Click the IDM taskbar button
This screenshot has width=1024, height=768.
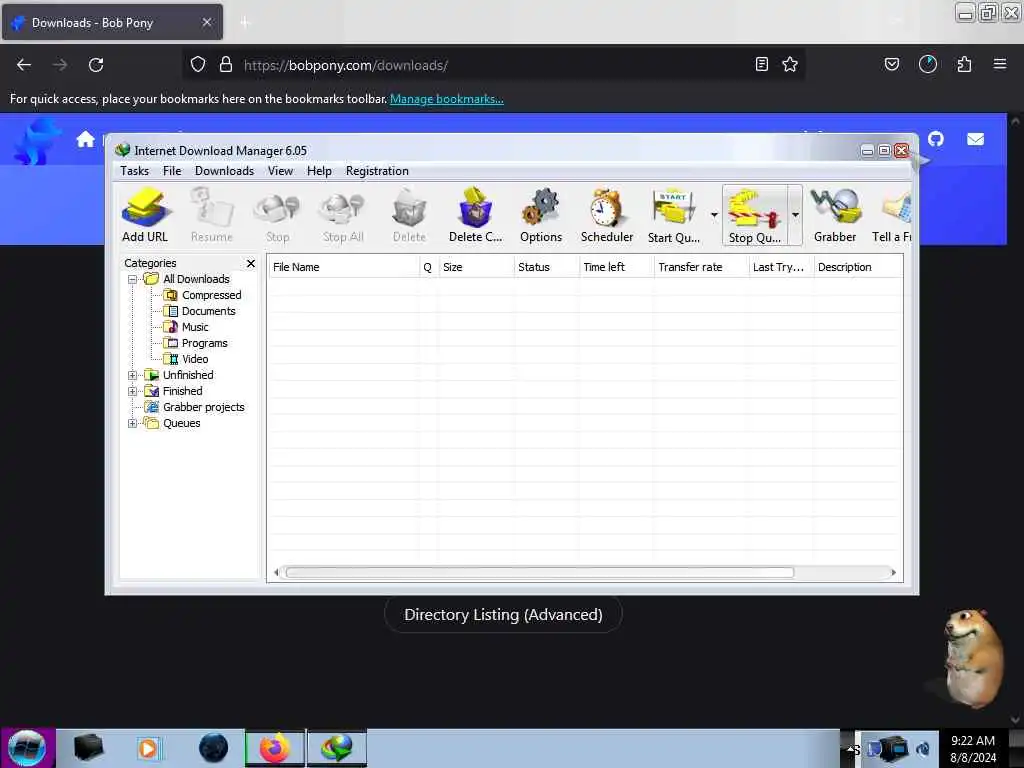(337, 748)
